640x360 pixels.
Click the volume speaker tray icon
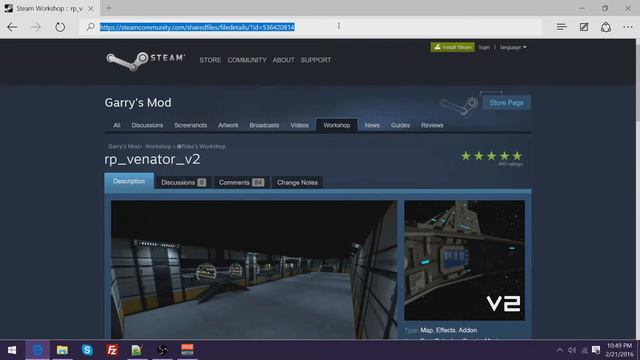[572, 350]
